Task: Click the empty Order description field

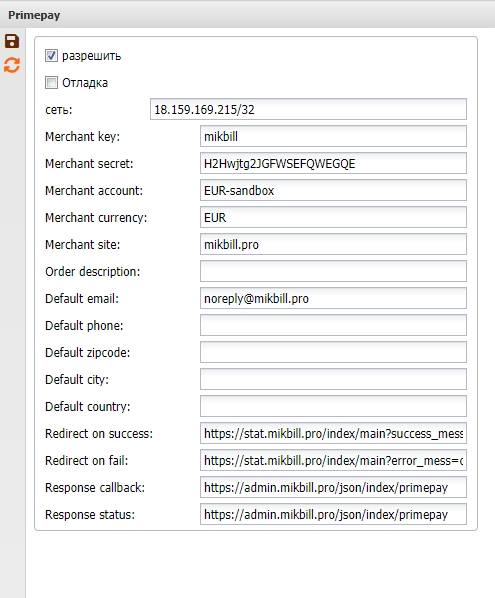Action: 333,271
